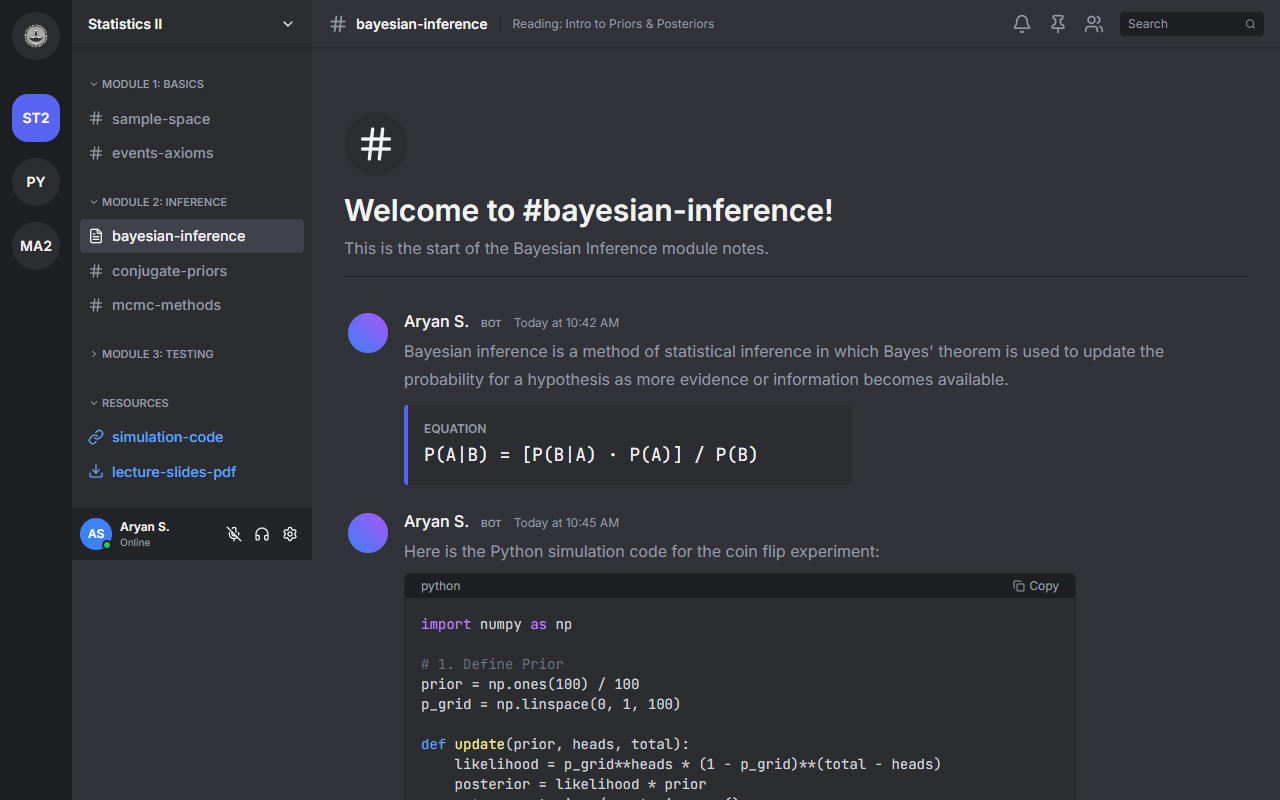Go to the conjugate-priors channel

169,271
